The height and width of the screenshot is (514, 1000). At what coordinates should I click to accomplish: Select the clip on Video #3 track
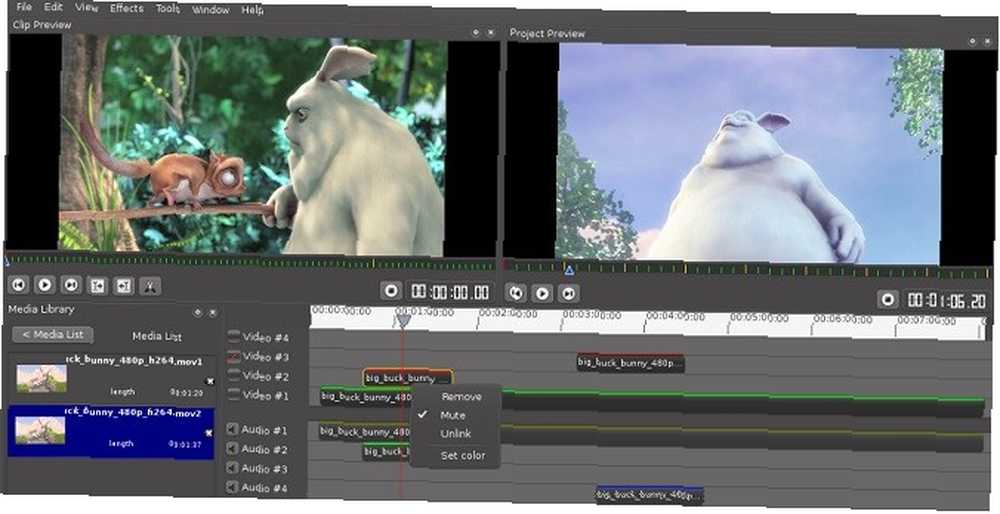click(x=630, y=363)
